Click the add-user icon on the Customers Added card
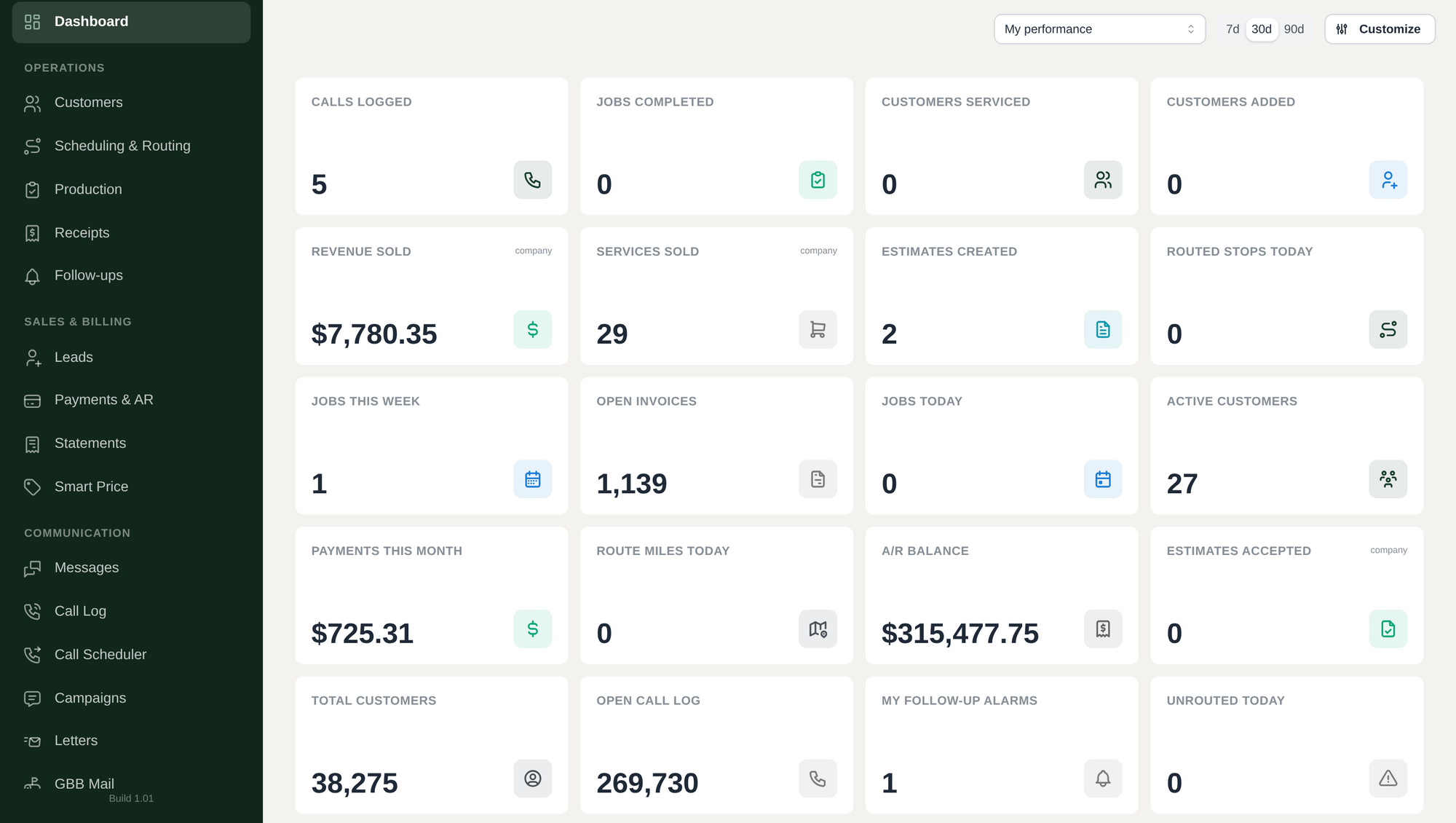 click(x=1388, y=180)
